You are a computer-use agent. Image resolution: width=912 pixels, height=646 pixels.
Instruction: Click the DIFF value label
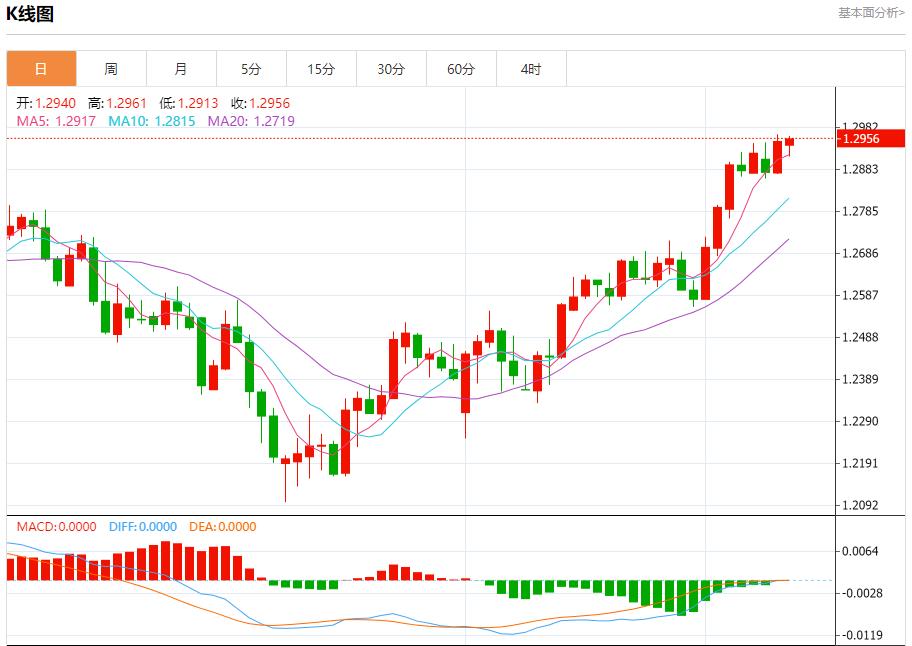click(141, 527)
